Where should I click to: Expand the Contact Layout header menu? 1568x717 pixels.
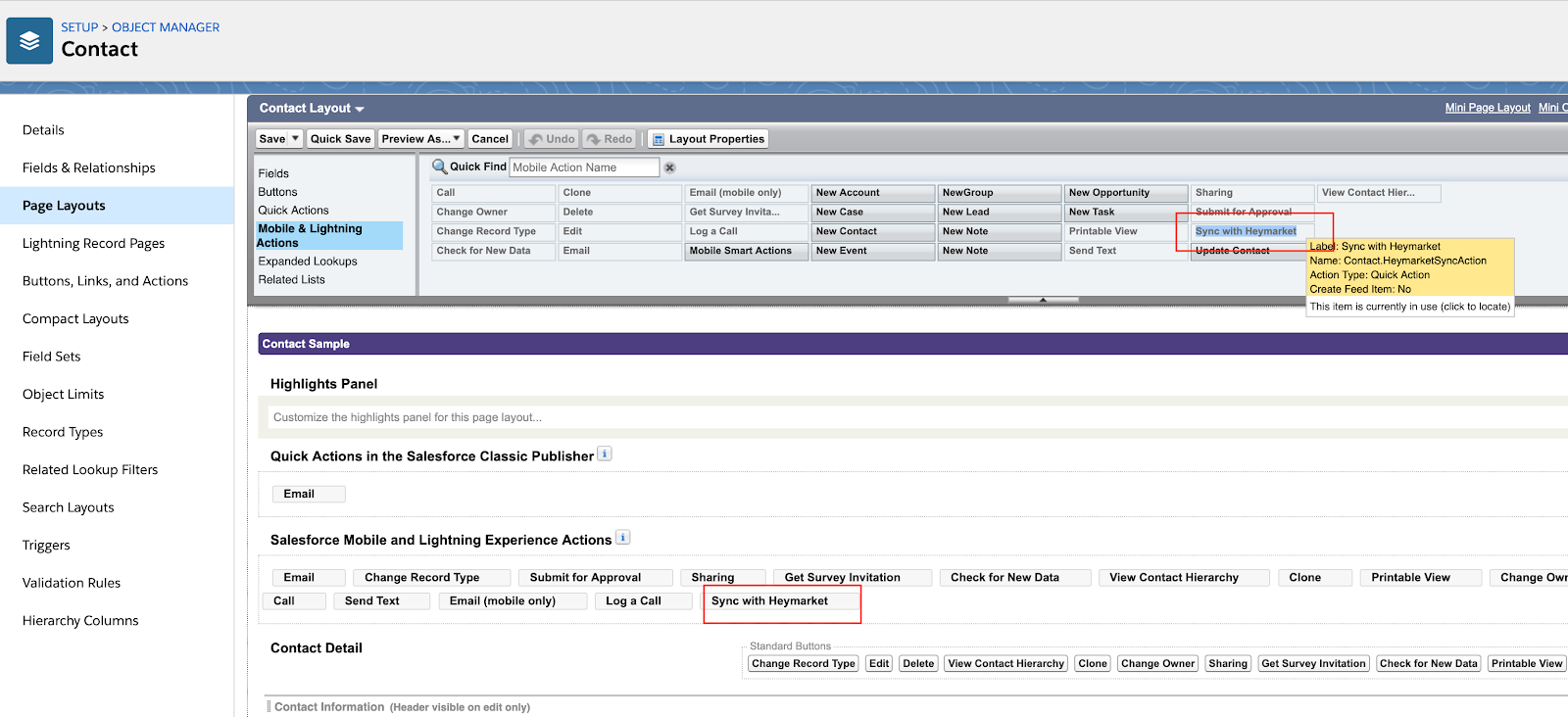(360, 109)
